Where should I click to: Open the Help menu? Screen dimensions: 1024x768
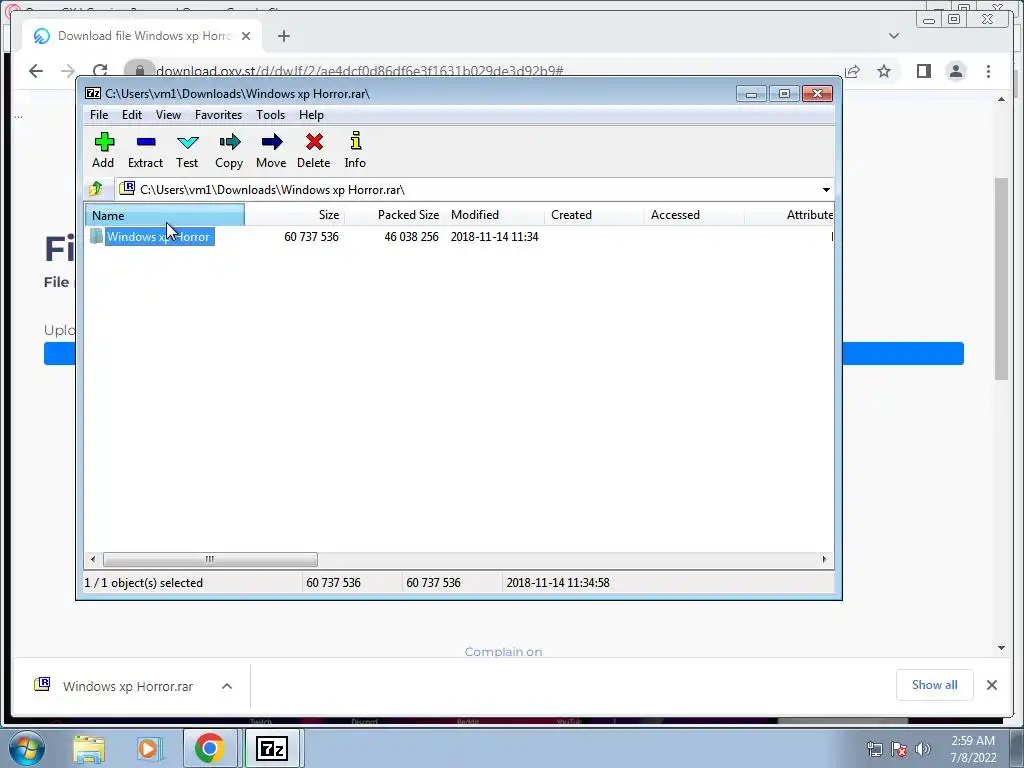[x=312, y=115]
